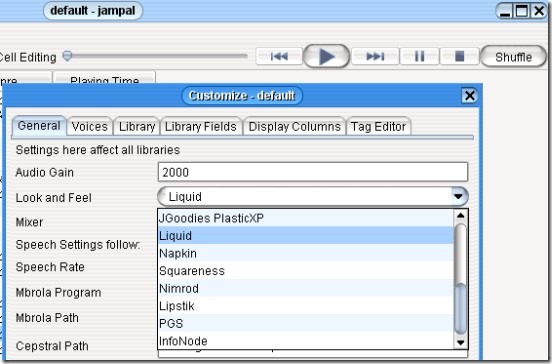Choose Squareness look and feel

point(306,271)
